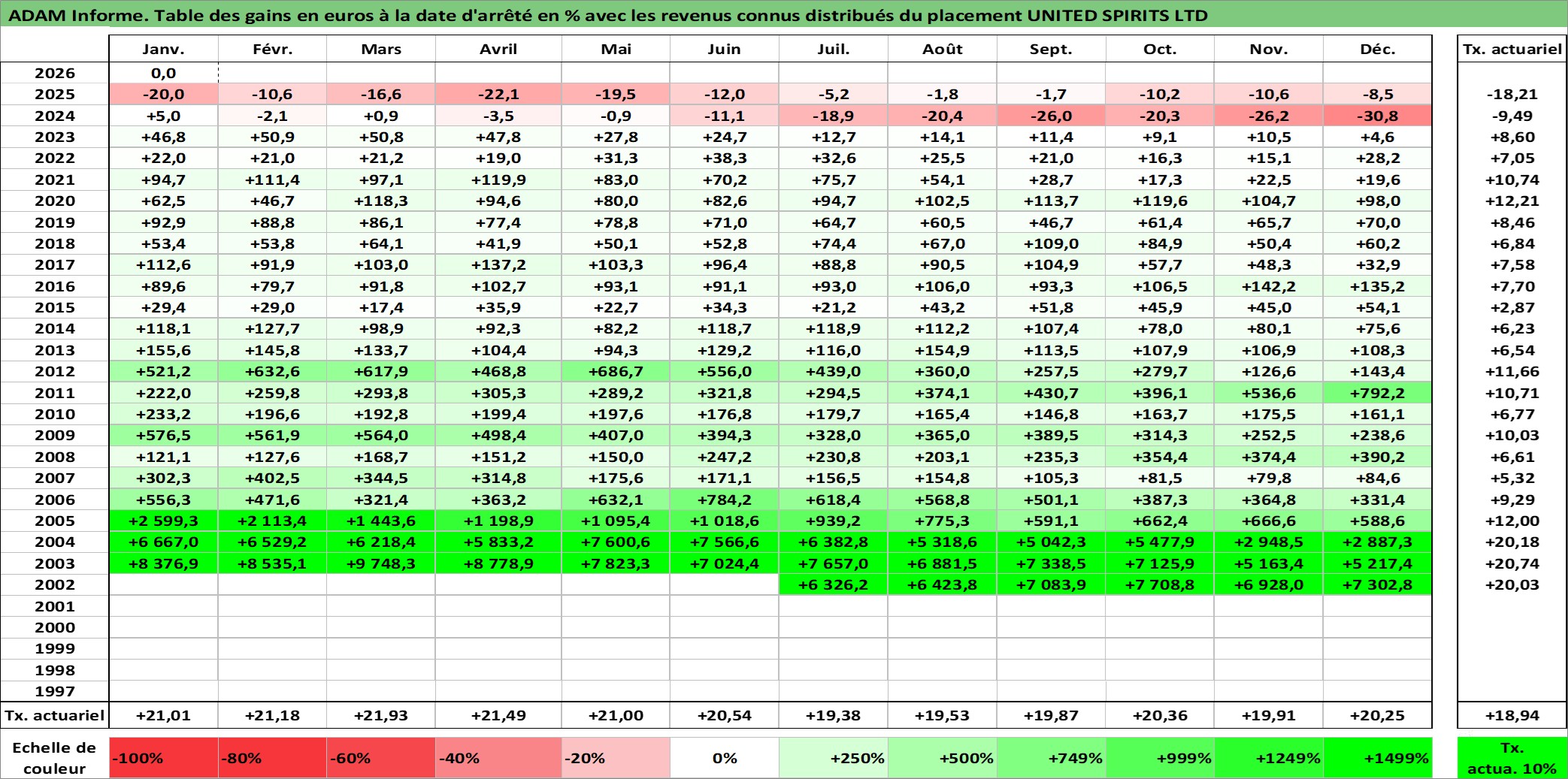
Task: Click the 'Tx. actua. 10%' green cell
Action: click(1512, 757)
